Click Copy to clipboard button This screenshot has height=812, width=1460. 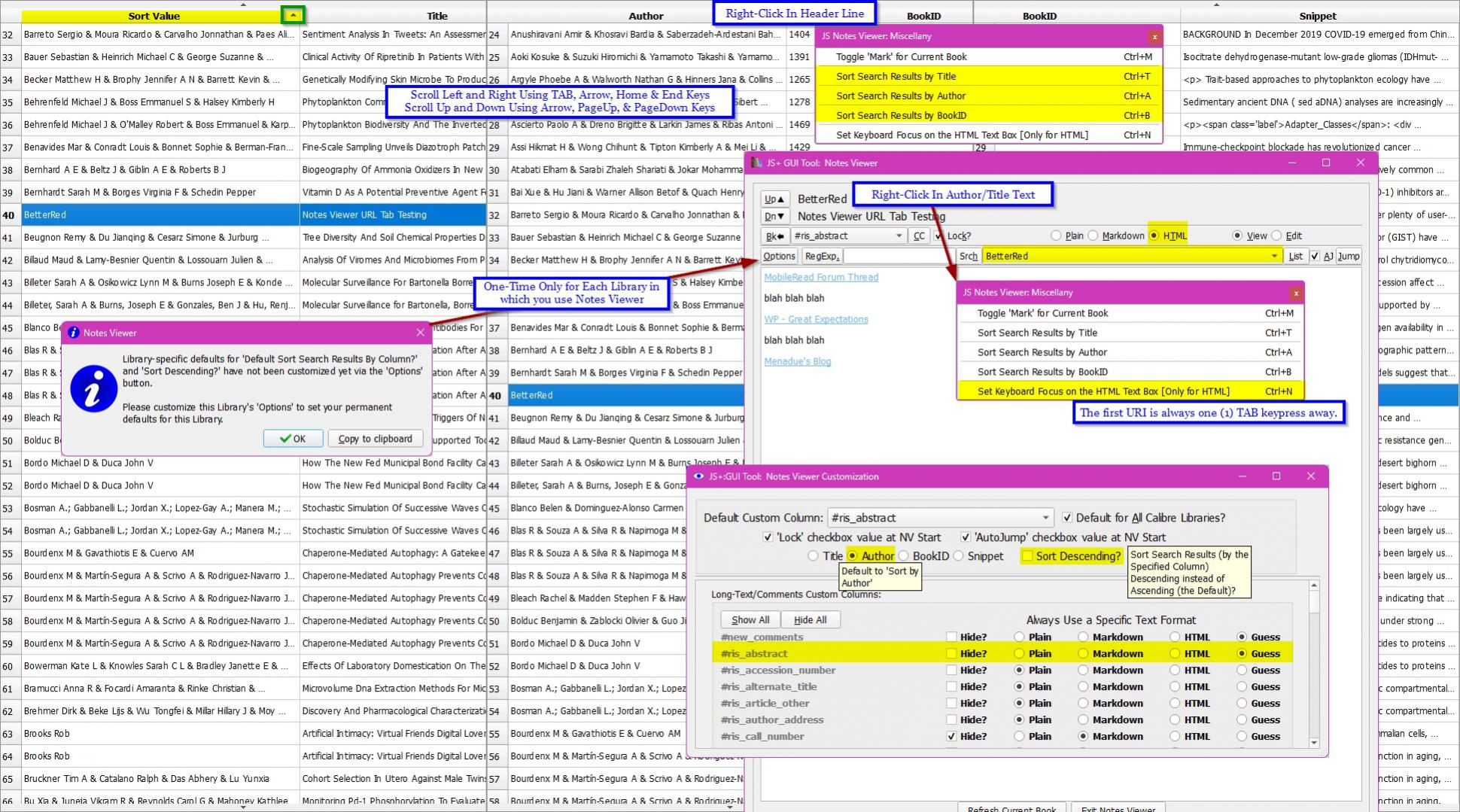click(375, 439)
